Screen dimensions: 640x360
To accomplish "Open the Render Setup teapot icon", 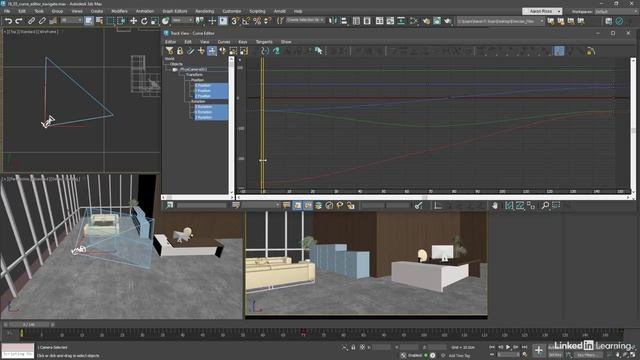I will [x=426, y=21].
